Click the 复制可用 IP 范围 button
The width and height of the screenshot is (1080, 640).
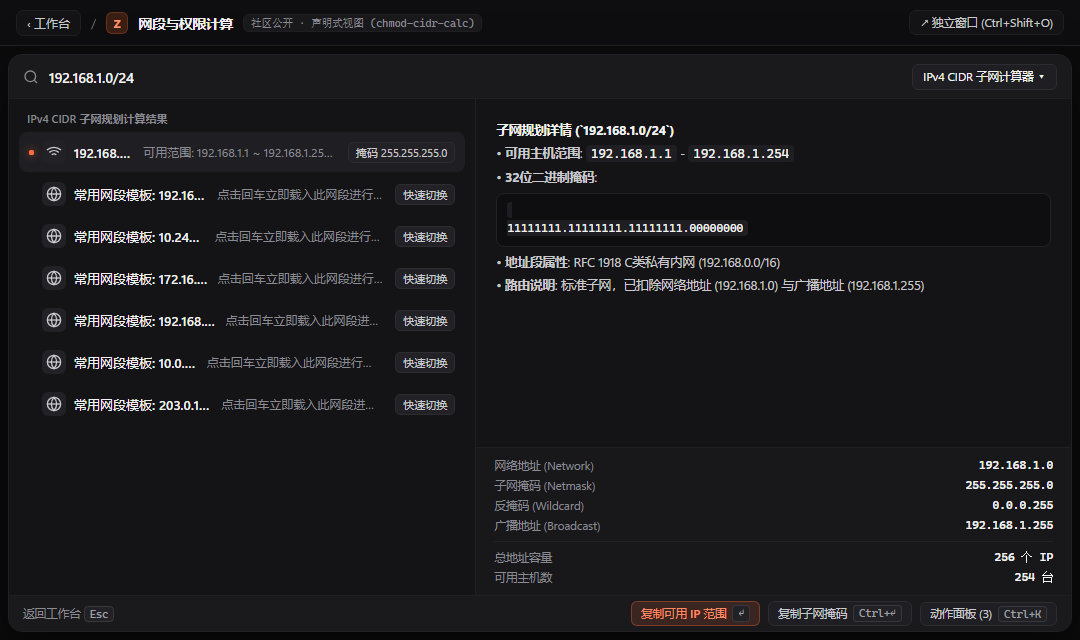pos(695,613)
